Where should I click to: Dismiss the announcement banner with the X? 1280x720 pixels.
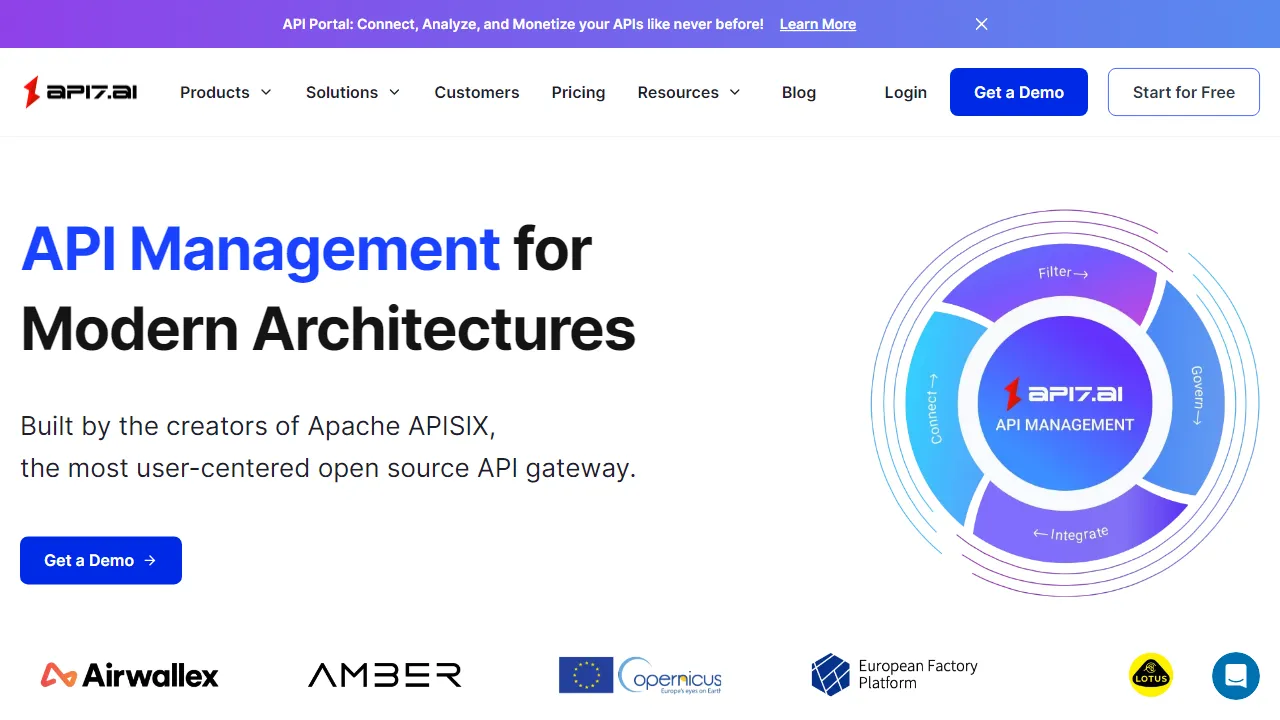click(981, 24)
